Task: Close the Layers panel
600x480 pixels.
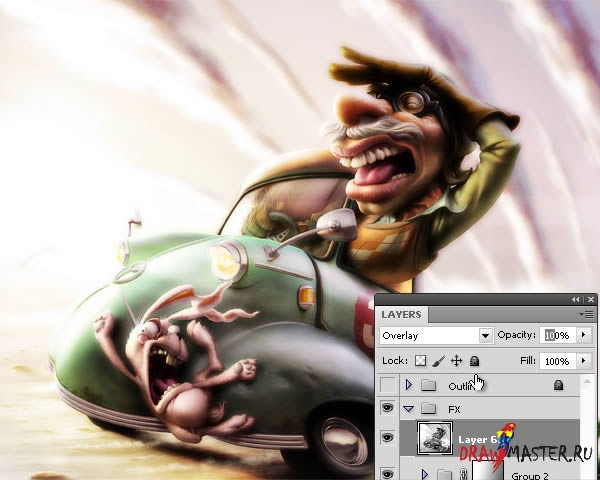Action: click(x=591, y=300)
